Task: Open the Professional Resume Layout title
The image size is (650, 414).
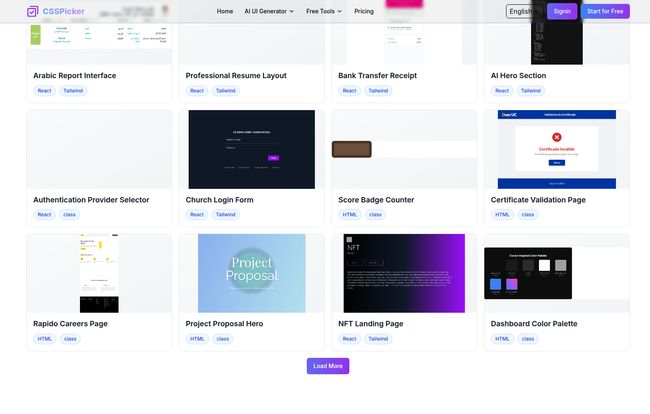Action: click(236, 75)
